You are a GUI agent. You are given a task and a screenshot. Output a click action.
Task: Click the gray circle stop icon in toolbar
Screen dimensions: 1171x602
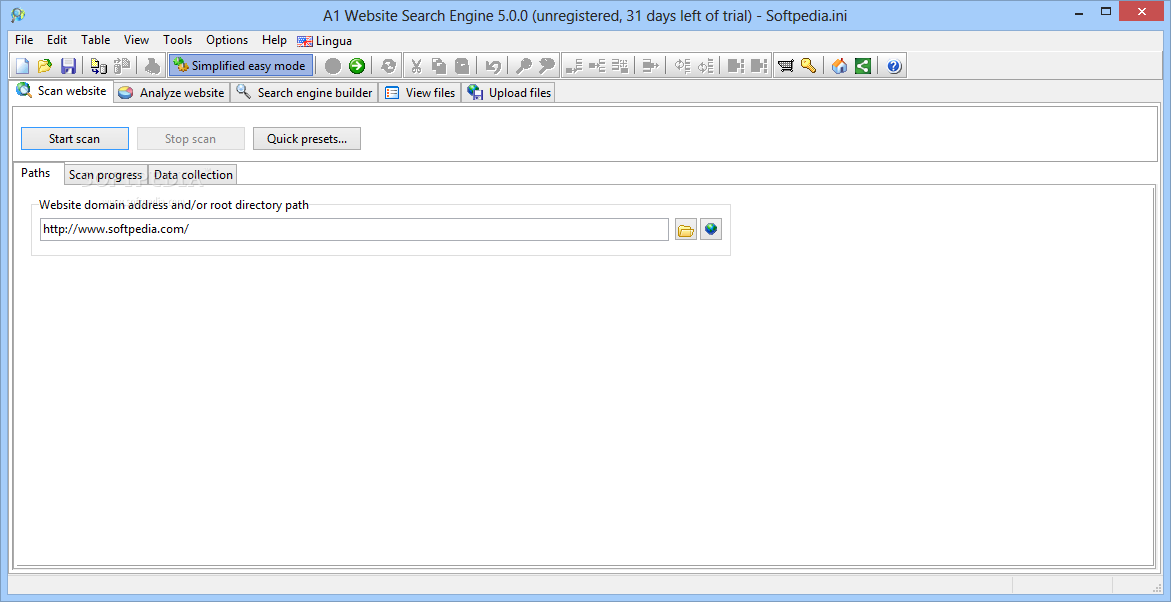[333, 66]
